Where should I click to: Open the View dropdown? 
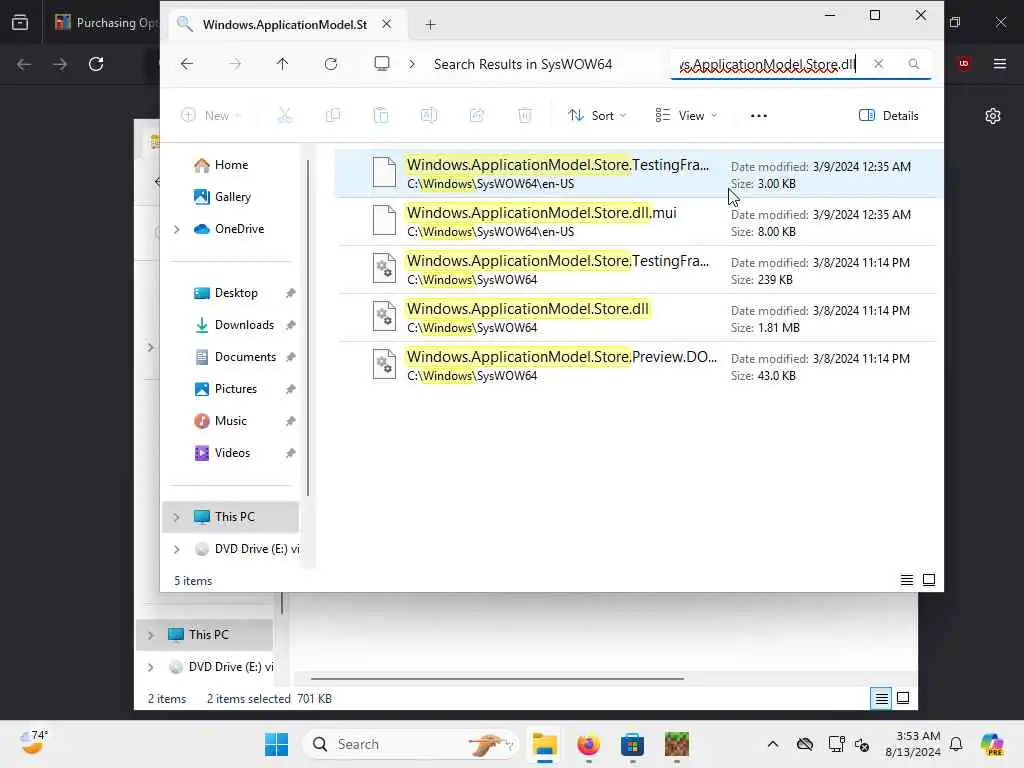686,116
